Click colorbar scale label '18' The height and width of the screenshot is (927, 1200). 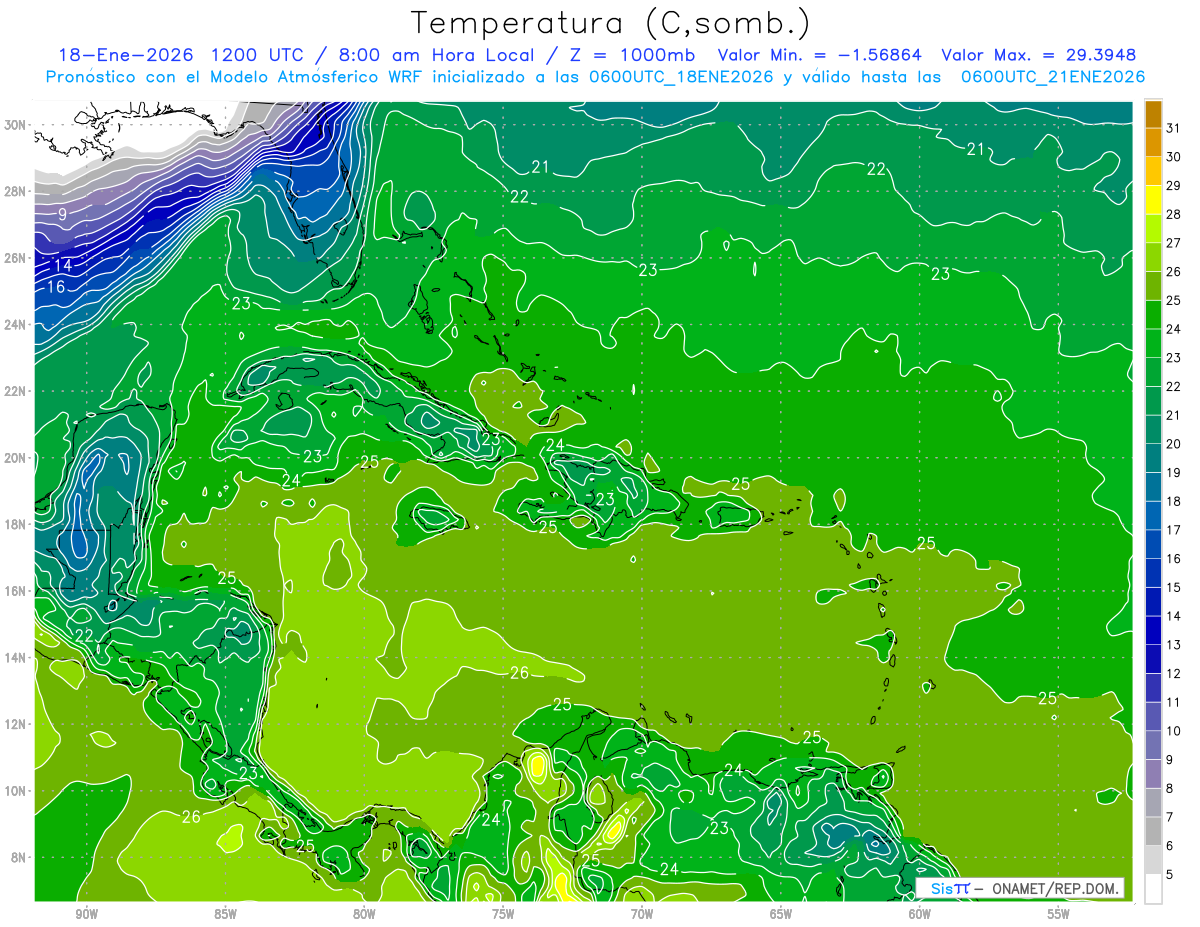tap(1173, 501)
